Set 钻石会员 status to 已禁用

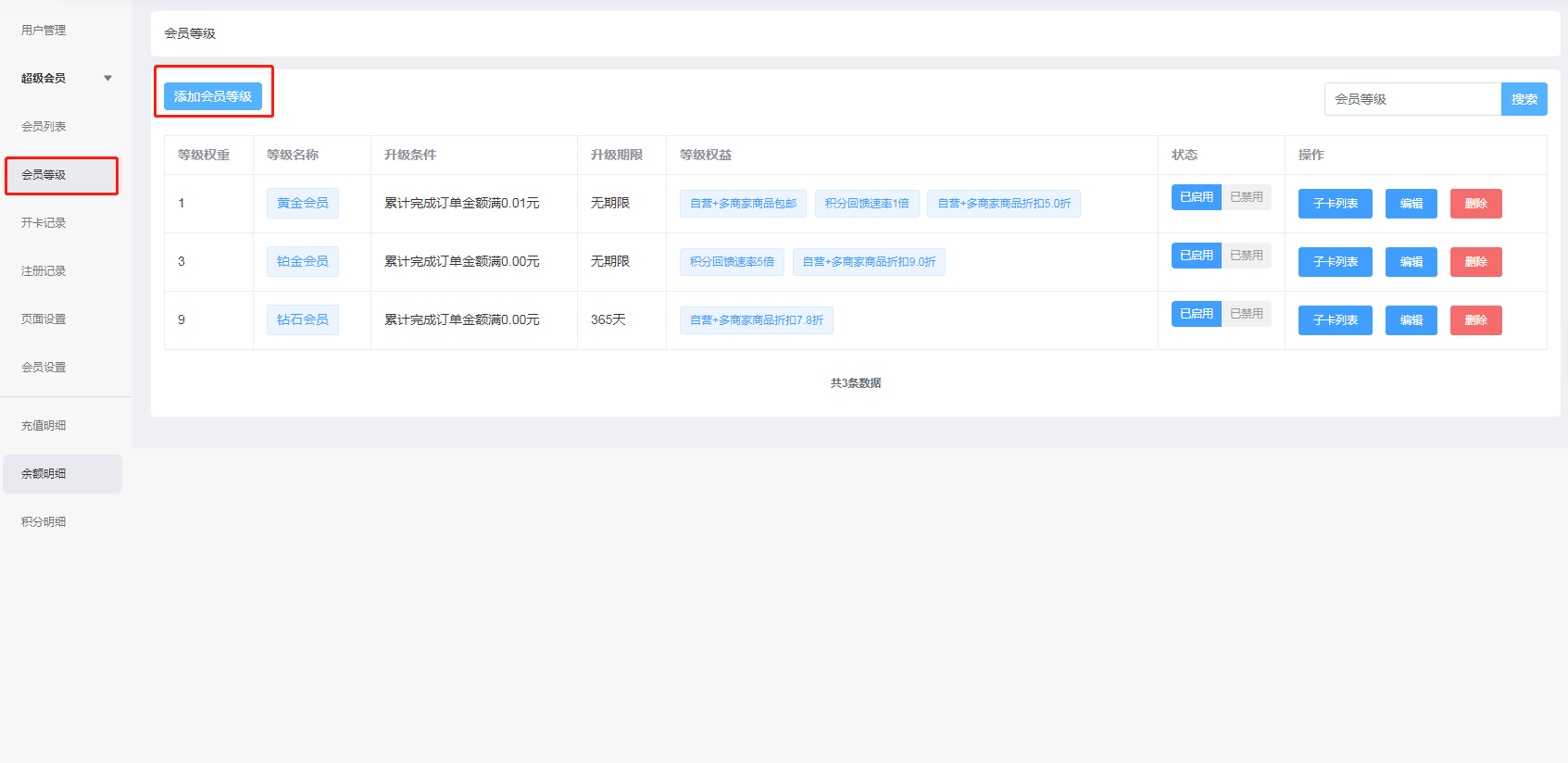coord(1247,314)
